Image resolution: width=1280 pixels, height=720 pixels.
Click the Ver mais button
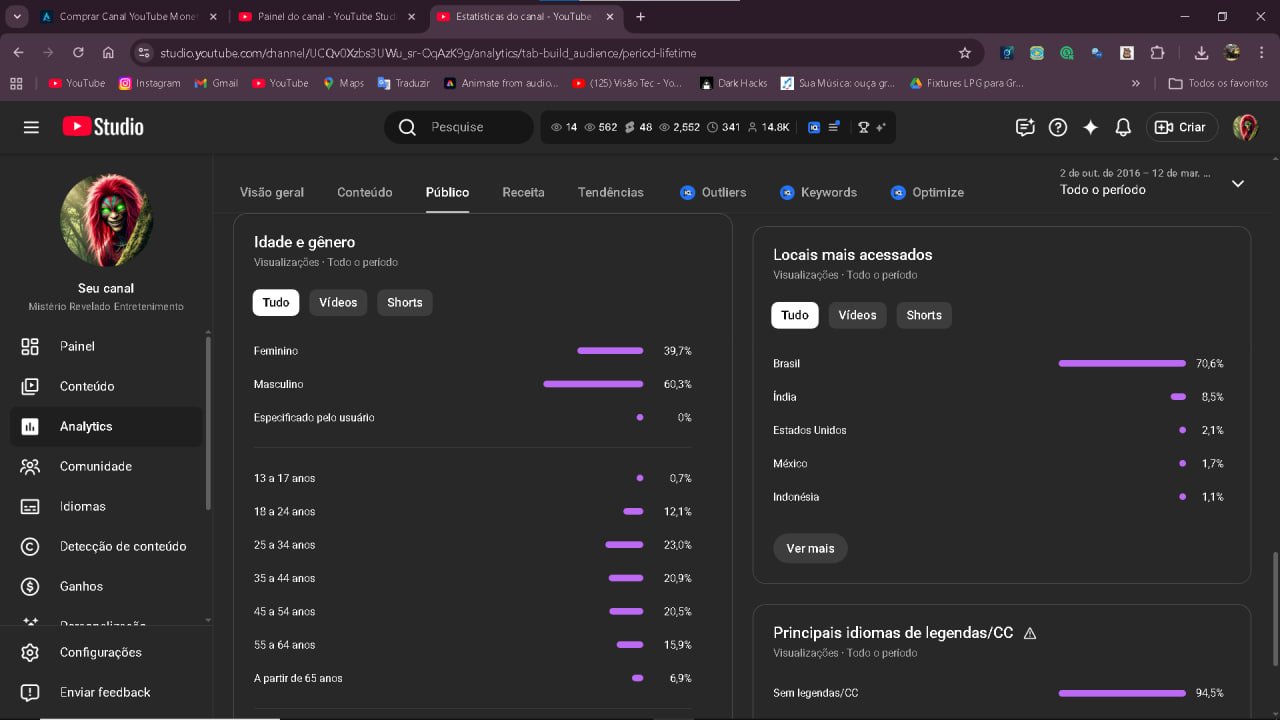coord(810,548)
